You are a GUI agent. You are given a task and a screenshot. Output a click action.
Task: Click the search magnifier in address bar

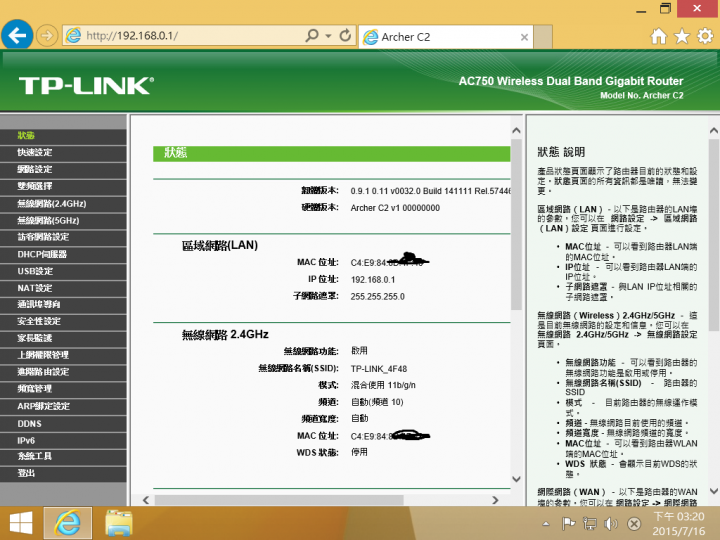click(312, 35)
